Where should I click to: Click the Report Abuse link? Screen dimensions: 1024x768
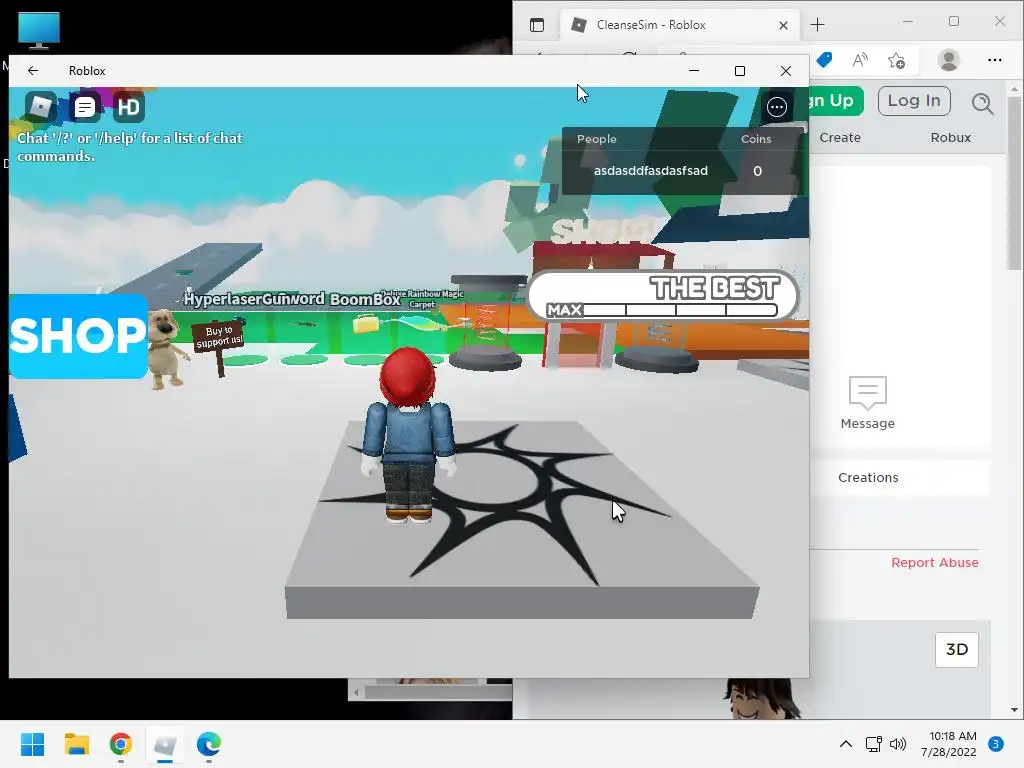pos(935,562)
